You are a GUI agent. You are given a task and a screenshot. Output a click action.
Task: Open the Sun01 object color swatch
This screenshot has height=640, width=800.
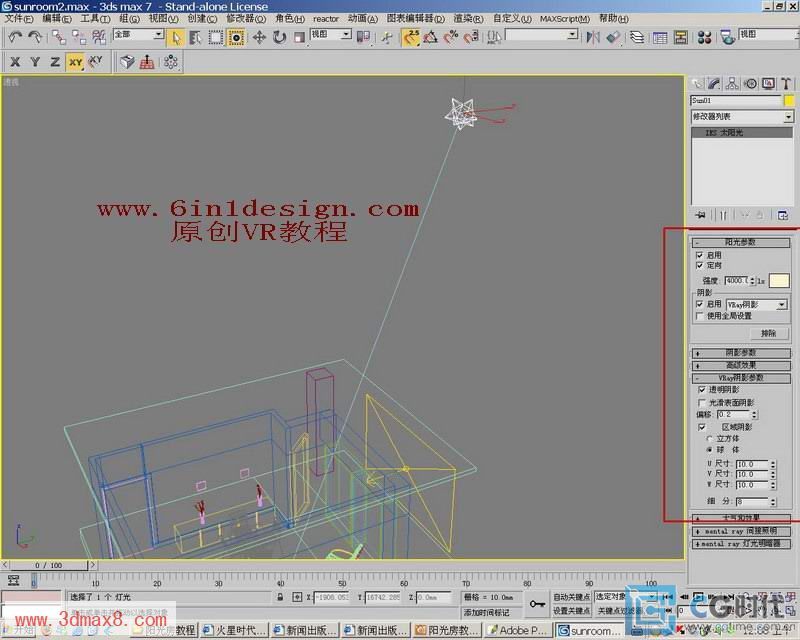coord(789,101)
